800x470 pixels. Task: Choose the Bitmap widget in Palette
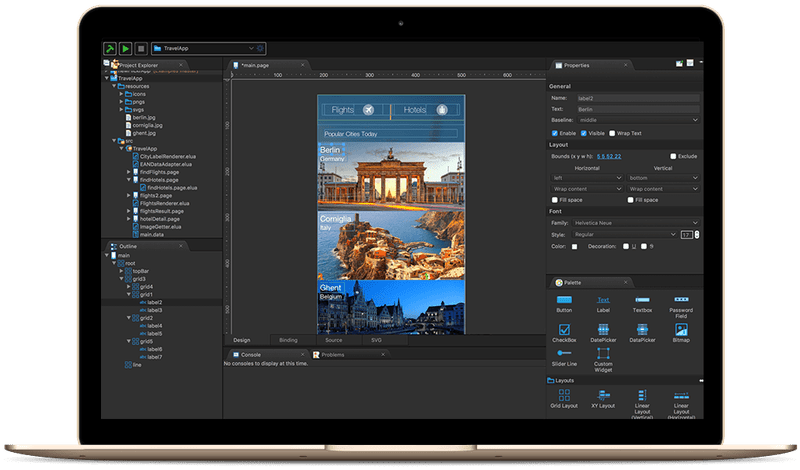point(681,333)
